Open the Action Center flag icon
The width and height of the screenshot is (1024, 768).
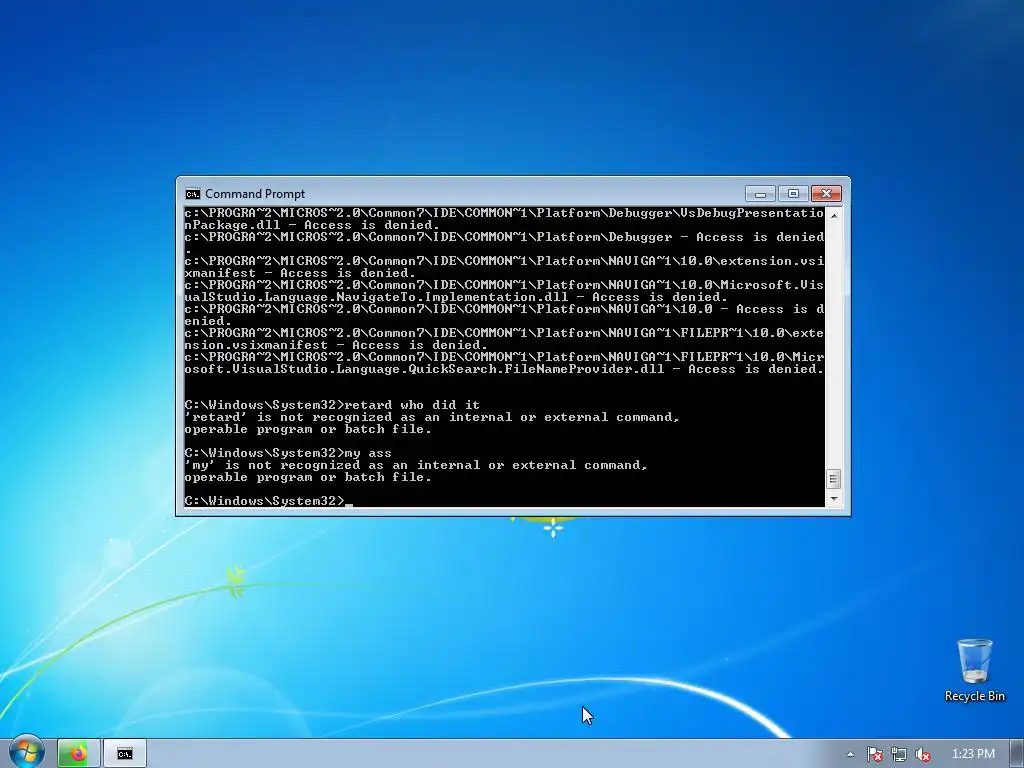tap(874, 754)
